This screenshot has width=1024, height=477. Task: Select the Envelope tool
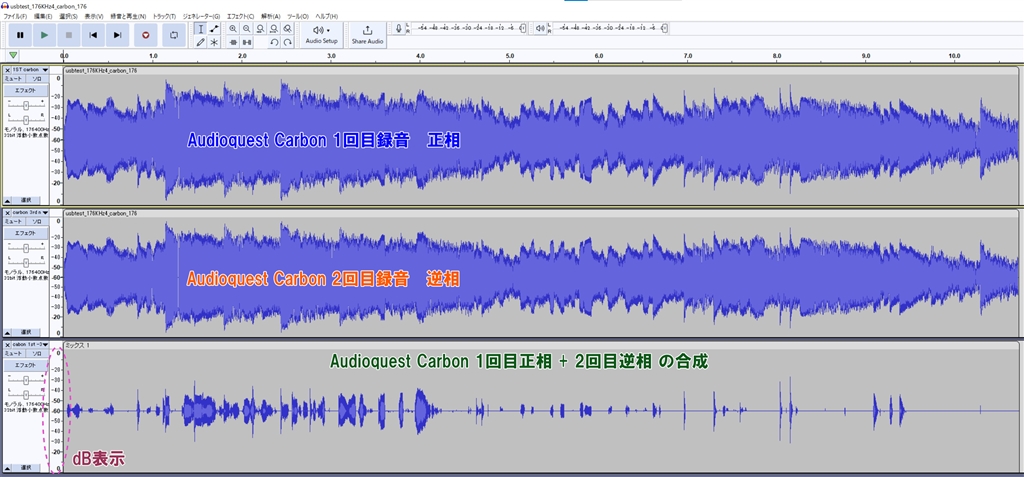(214, 29)
